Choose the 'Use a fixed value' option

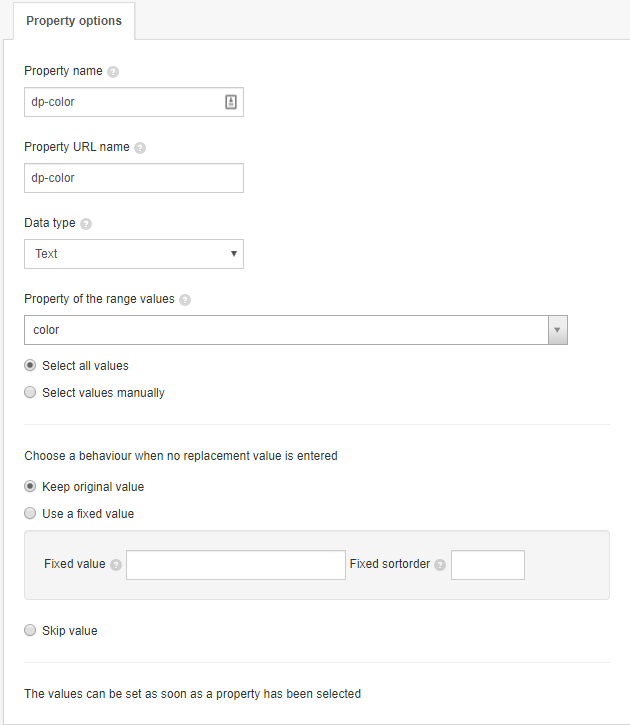[30, 513]
